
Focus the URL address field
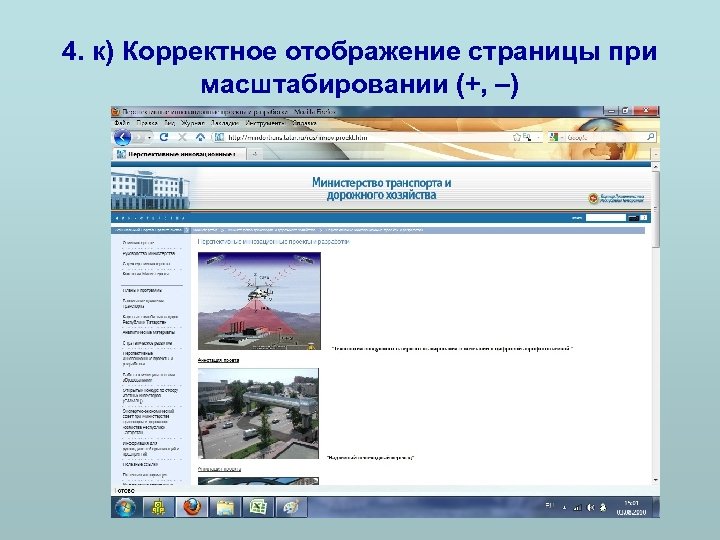click(x=367, y=137)
